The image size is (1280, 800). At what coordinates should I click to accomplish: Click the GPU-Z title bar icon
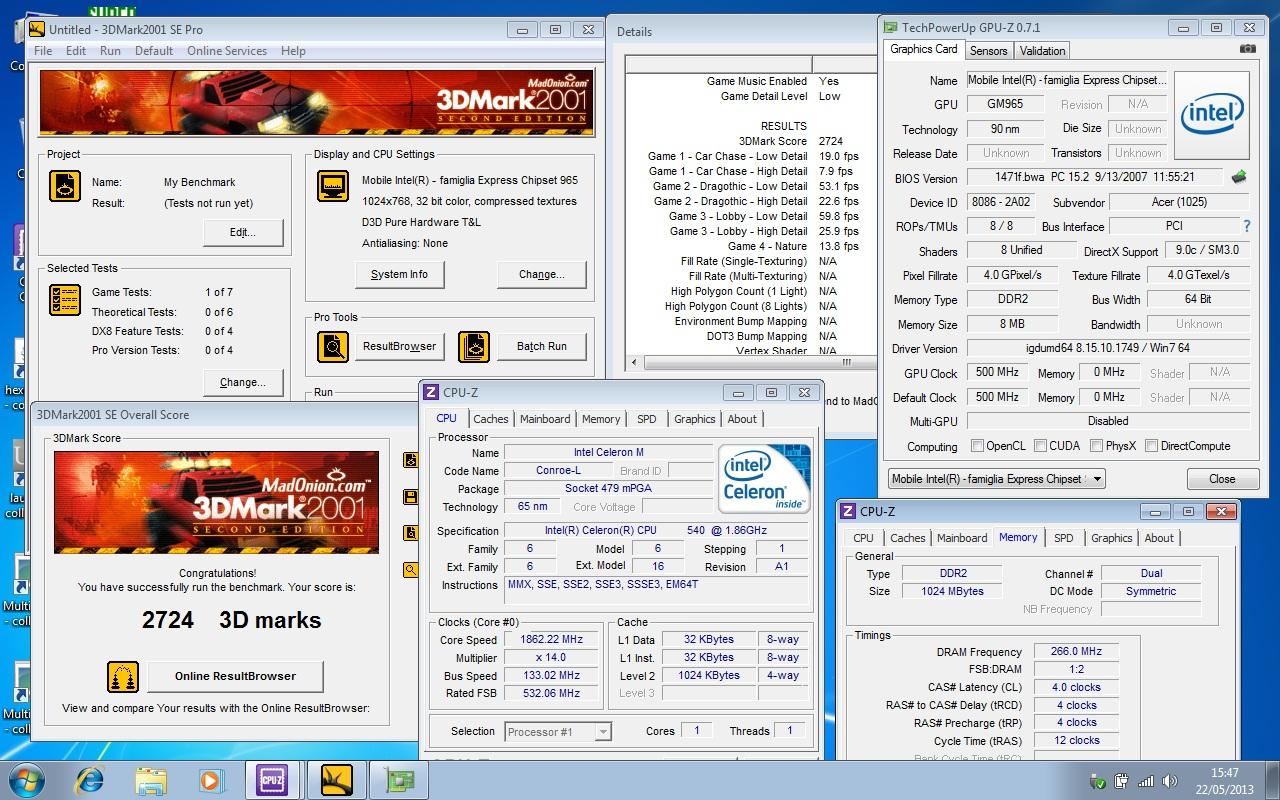point(890,28)
